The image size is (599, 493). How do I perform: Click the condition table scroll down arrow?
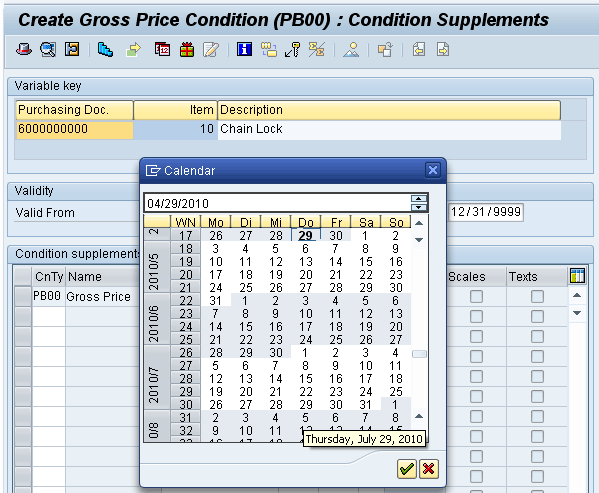tap(577, 313)
